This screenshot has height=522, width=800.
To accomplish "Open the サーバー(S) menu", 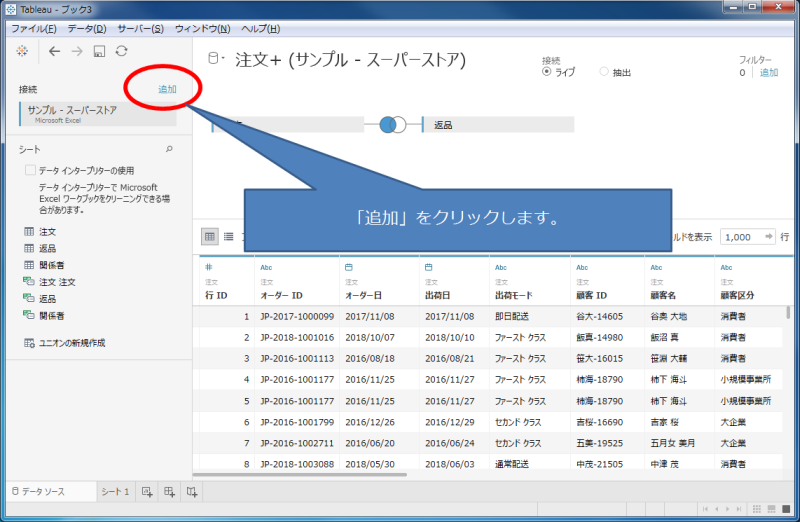I will click(140, 29).
